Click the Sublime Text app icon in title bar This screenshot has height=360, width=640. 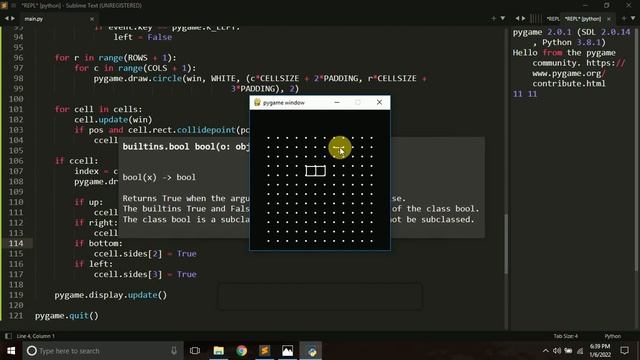point(4,5)
